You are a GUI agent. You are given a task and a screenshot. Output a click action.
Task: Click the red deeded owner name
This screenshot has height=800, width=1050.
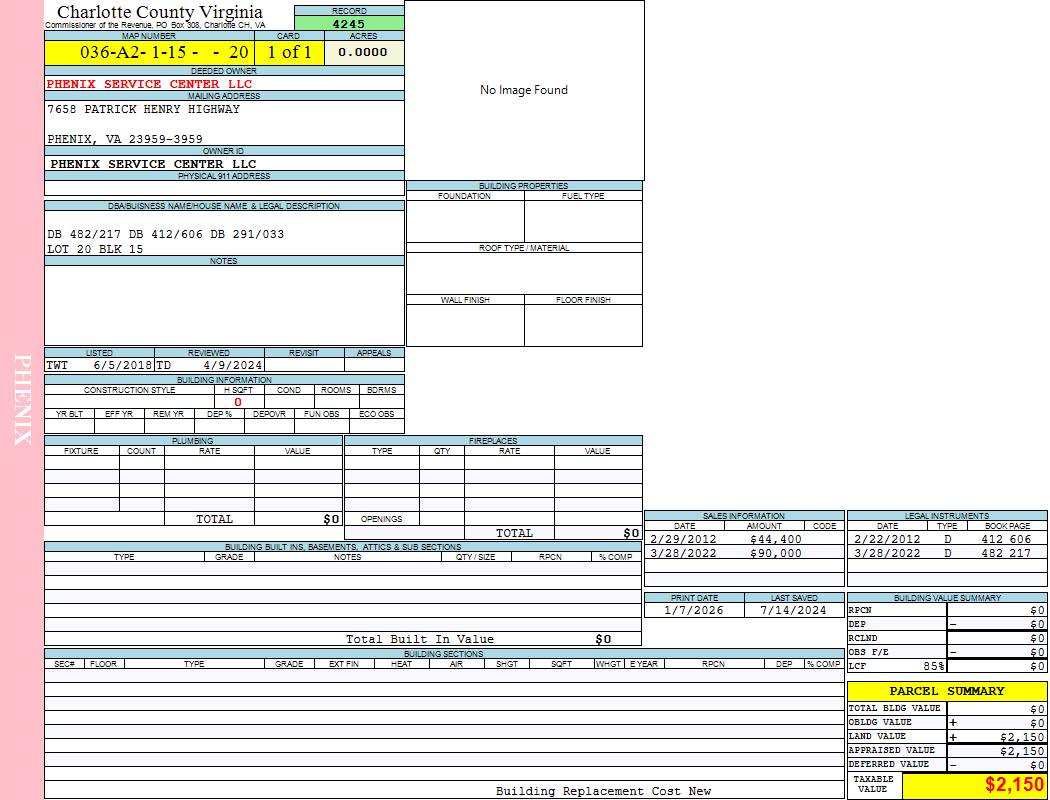point(150,84)
